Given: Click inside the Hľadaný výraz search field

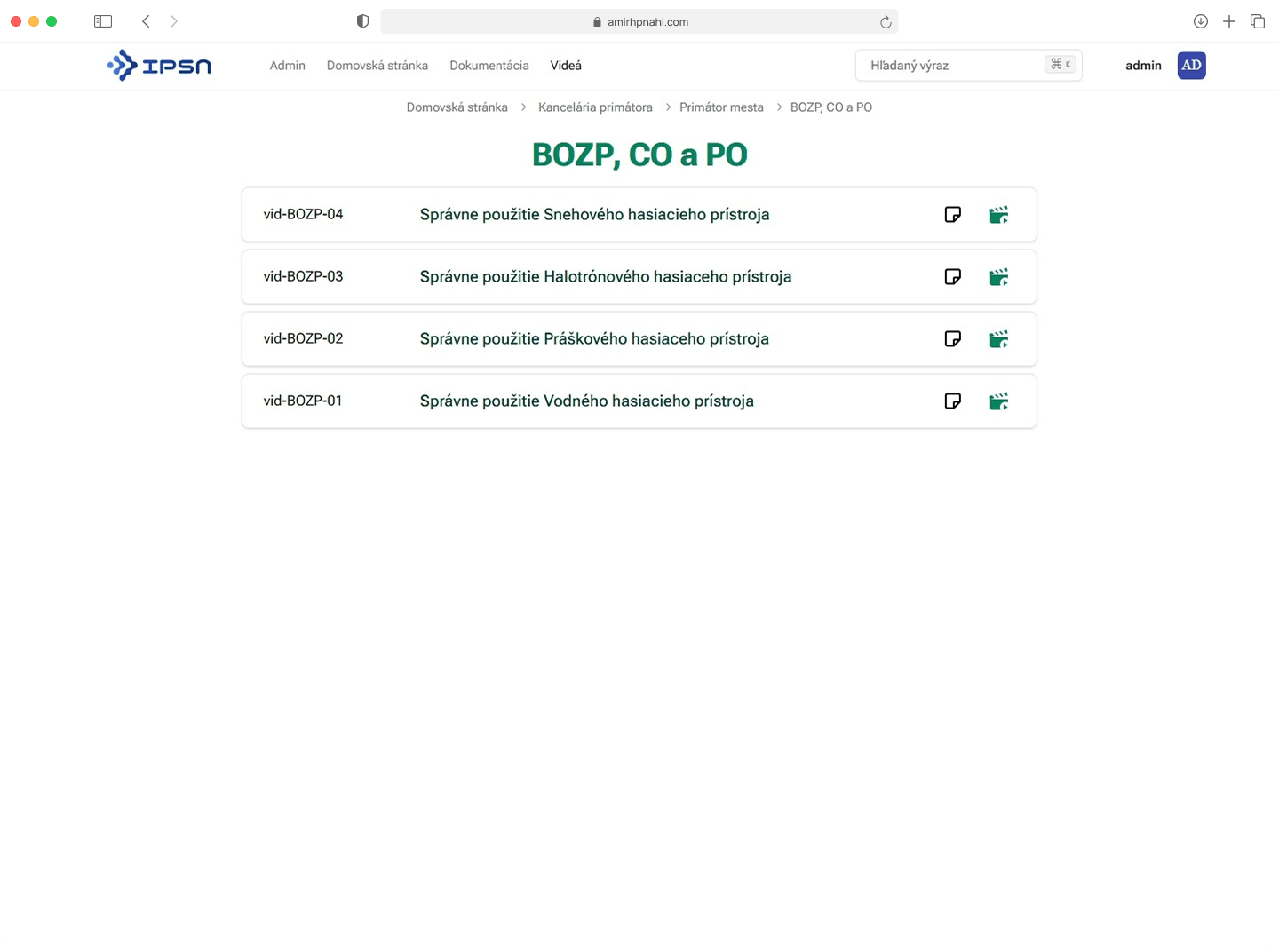Looking at the screenshot, I should [x=941, y=65].
